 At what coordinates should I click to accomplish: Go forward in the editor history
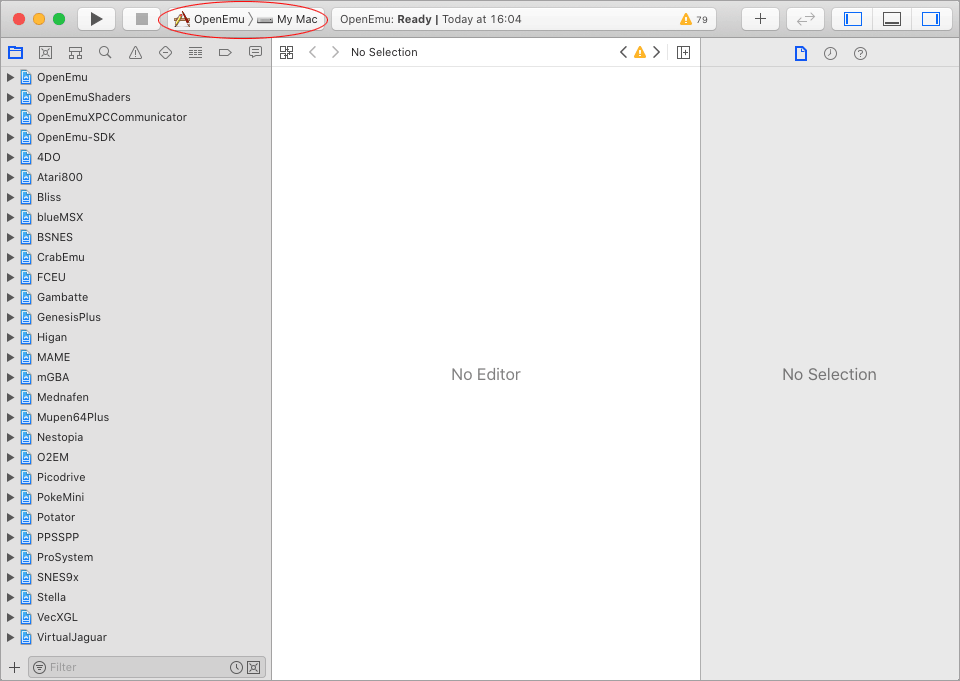point(335,53)
